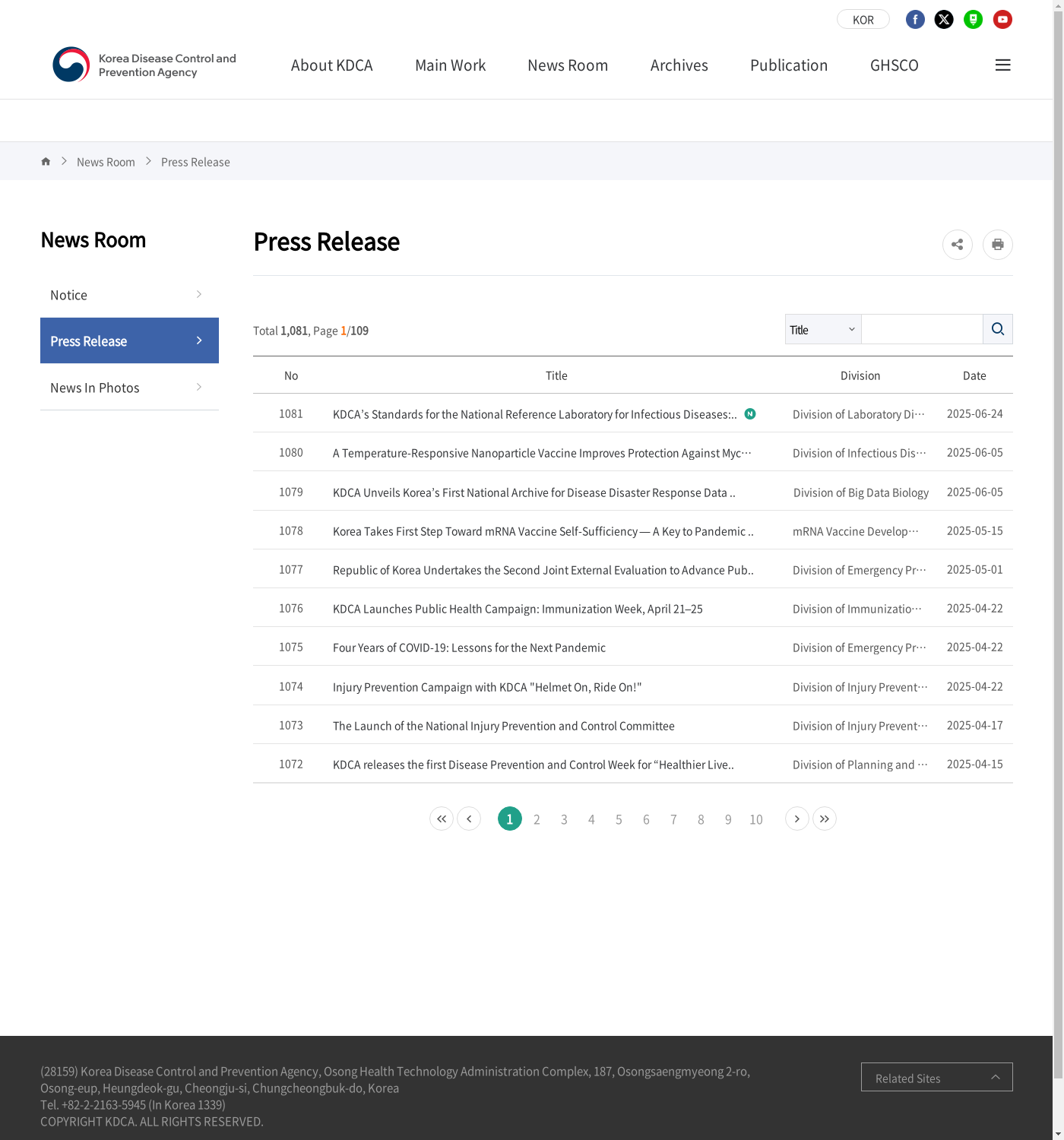Open the News Room menu
Image resolution: width=1064 pixels, height=1140 pixels.
(x=567, y=65)
